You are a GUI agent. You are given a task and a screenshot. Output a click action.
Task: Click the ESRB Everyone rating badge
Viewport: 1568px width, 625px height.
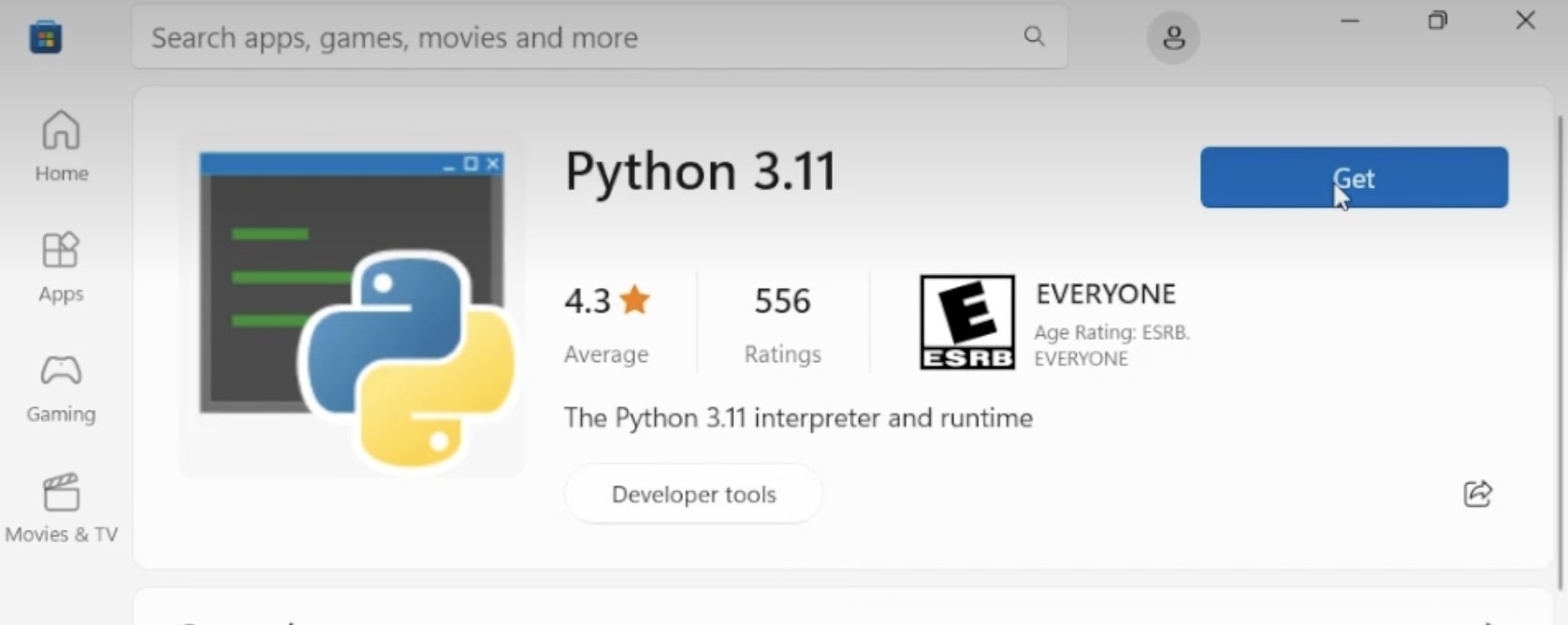[967, 322]
